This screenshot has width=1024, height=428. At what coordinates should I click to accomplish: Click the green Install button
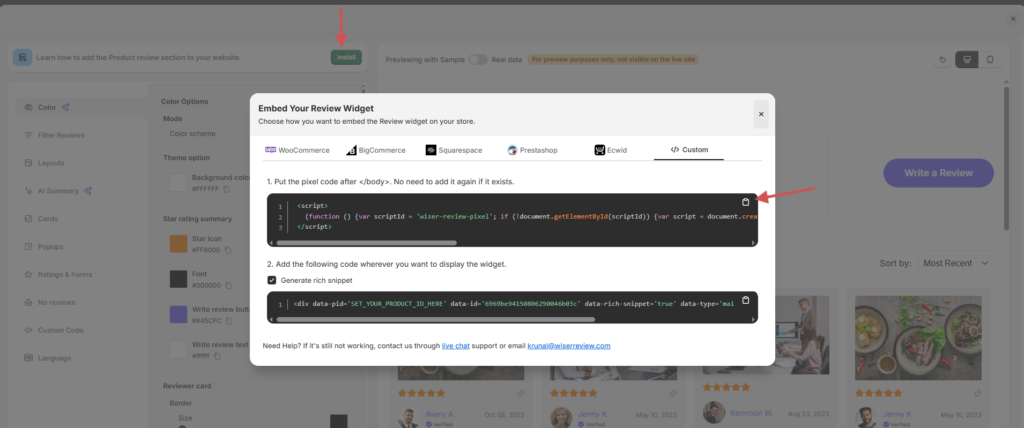click(x=346, y=57)
